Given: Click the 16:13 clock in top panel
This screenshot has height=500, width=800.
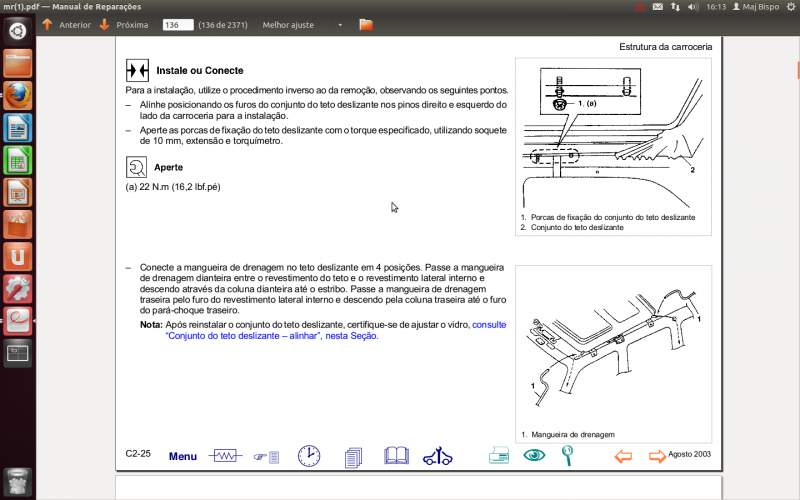Looking at the screenshot, I should click(716, 7).
